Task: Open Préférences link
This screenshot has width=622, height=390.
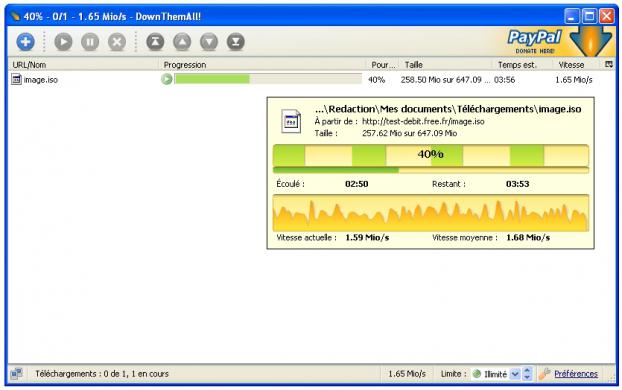Action: point(576,374)
